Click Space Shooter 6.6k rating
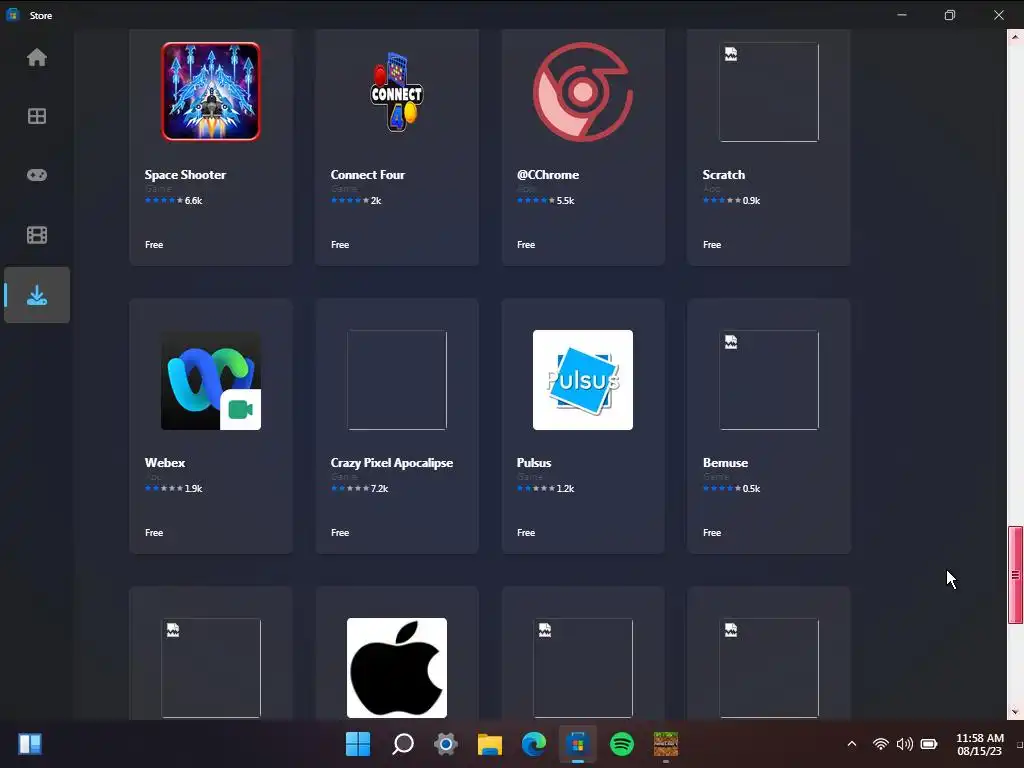1024x768 pixels. point(174,200)
